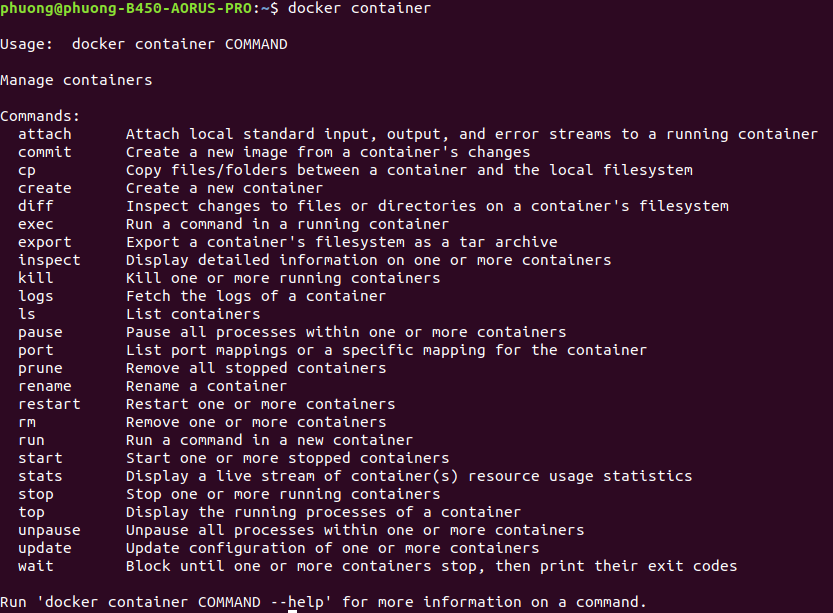This screenshot has height=613, width=833.
Task: Click the 'commit' command in the list
Action: click(45, 152)
